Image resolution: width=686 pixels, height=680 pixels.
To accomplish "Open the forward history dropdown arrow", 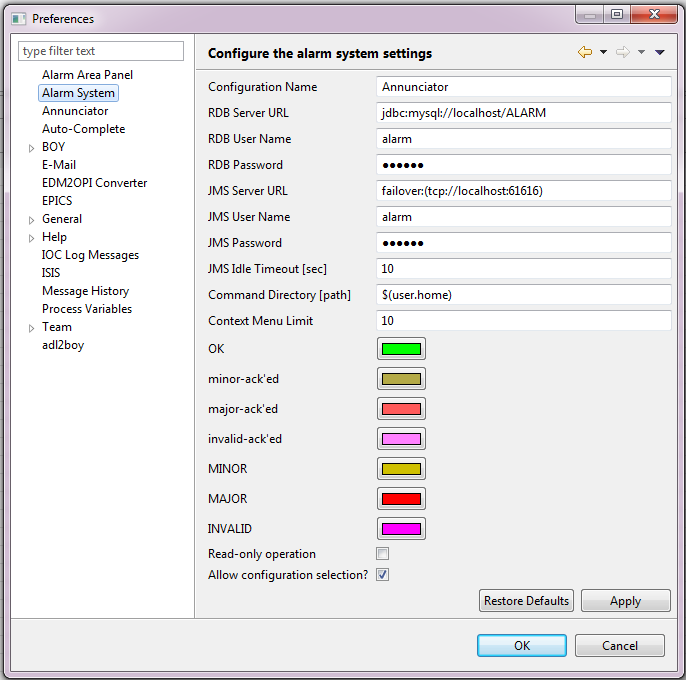I will pos(641,52).
